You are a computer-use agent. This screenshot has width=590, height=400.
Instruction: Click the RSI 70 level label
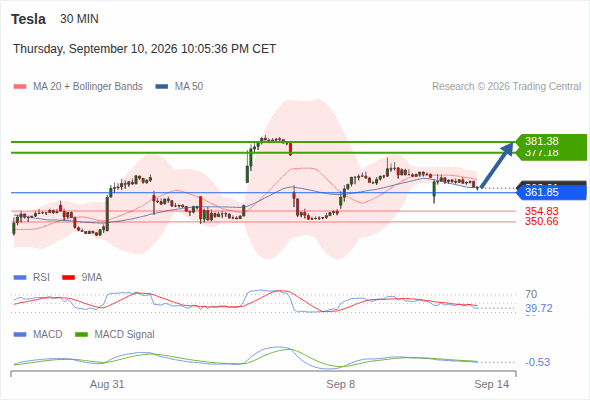[x=531, y=294]
